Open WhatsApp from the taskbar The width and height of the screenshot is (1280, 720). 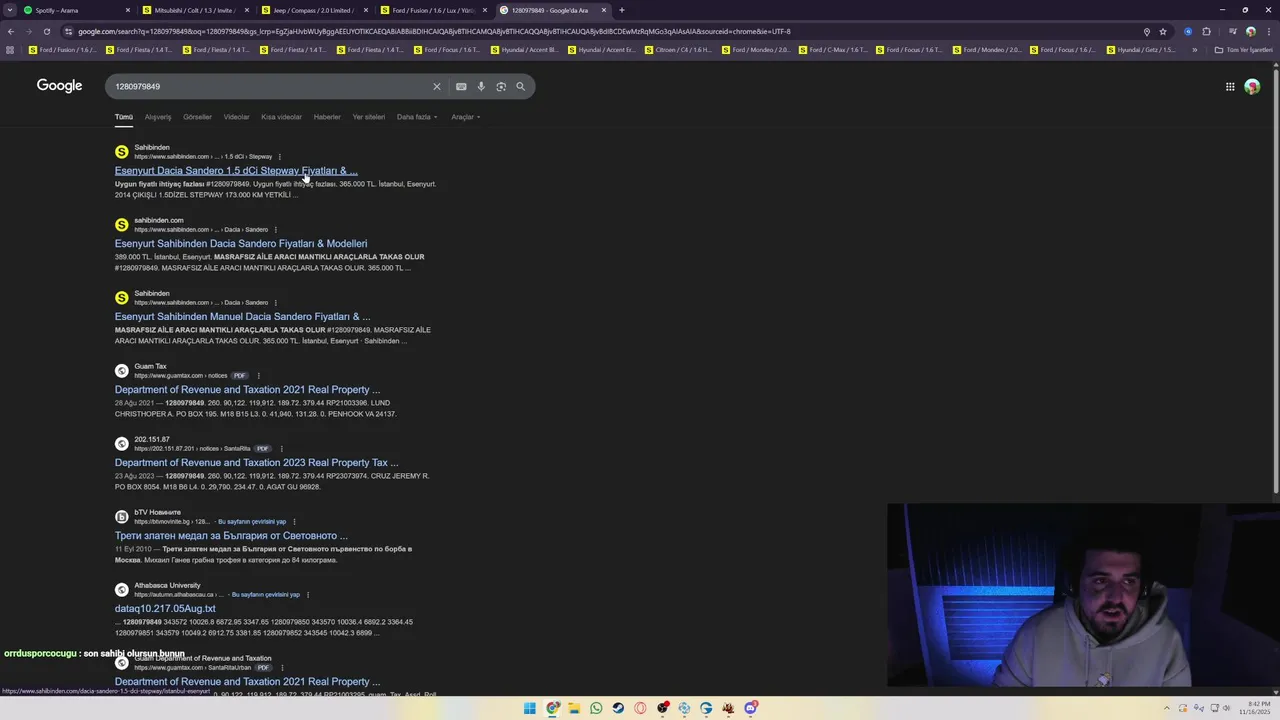[596, 708]
